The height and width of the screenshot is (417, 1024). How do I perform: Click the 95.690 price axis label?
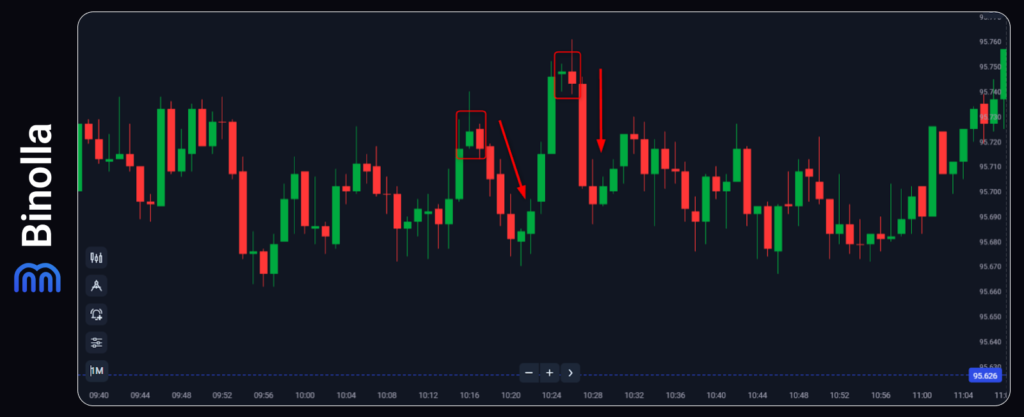990,217
